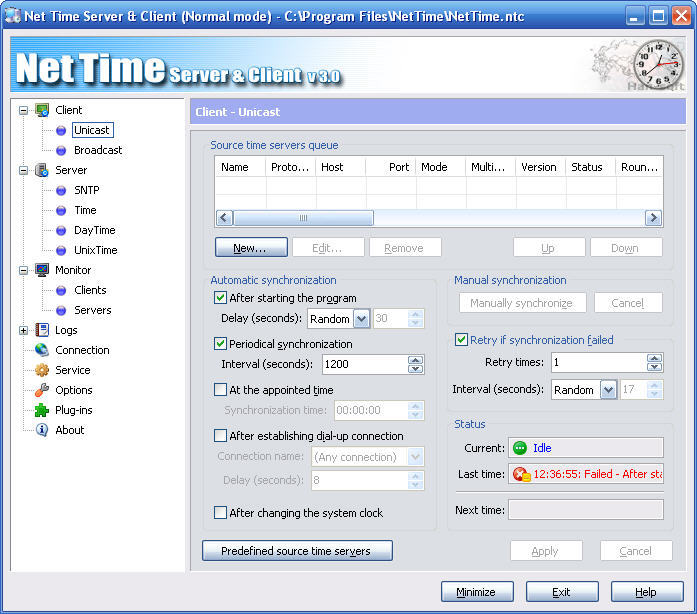Click the Minimize button at bottom
697x614 pixels.
(477, 592)
